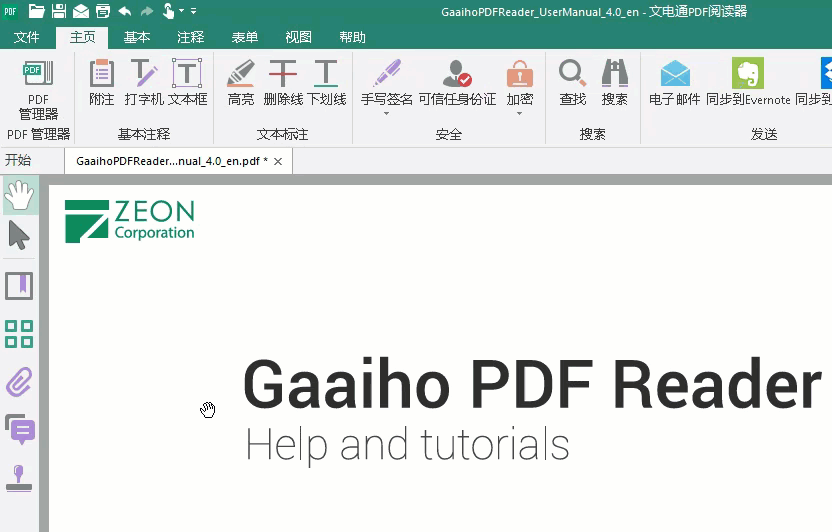The width and height of the screenshot is (832, 532).
Task: Select the 下划线 underline tool
Action: coord(326,82)
